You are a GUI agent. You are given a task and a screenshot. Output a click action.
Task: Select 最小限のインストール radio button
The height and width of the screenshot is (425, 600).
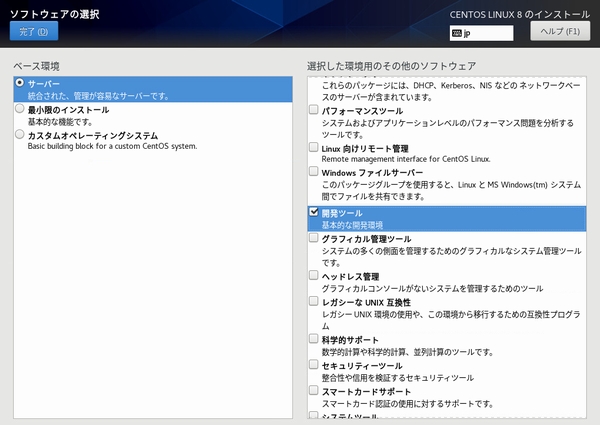tap(20, 109)
